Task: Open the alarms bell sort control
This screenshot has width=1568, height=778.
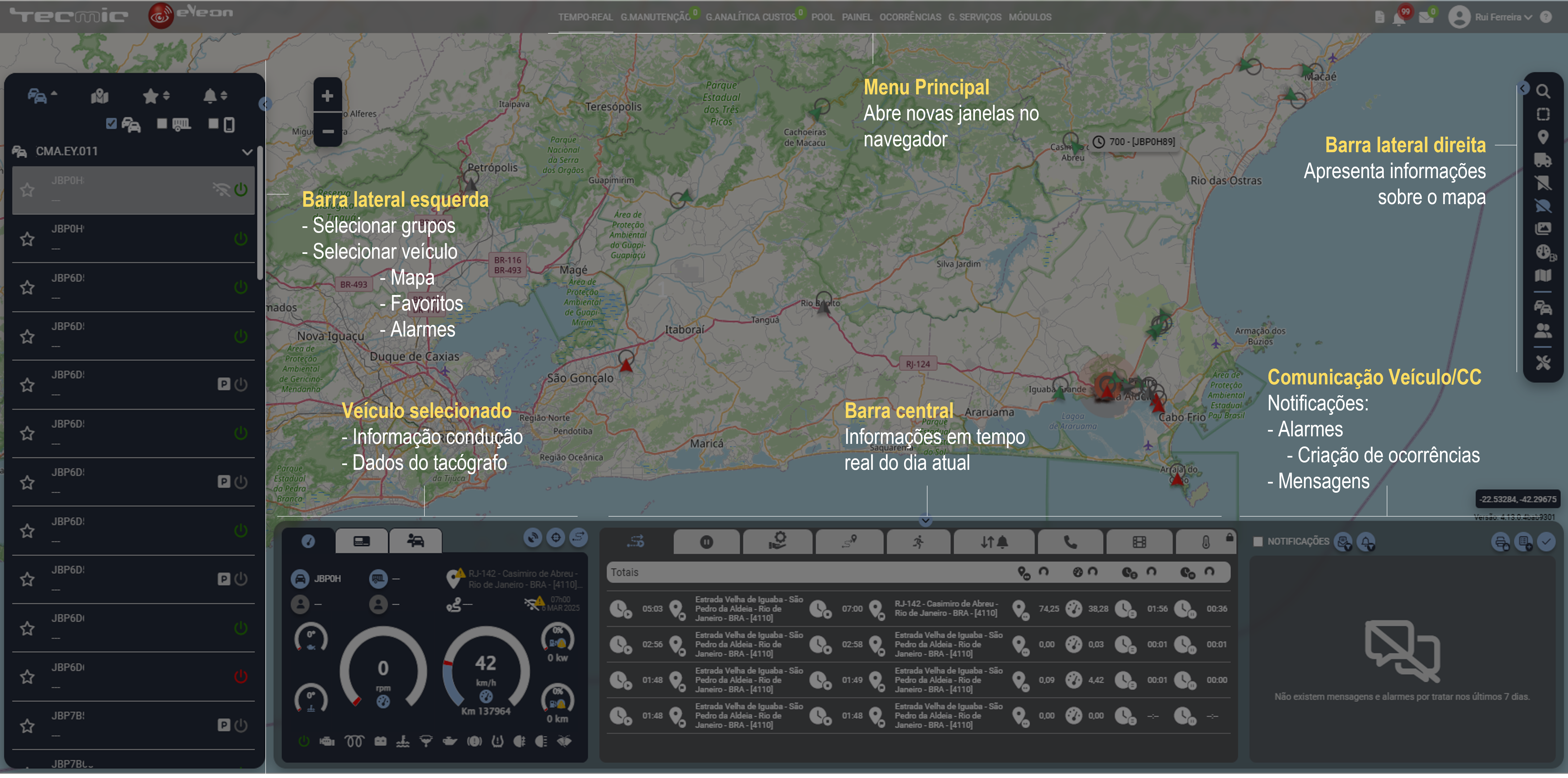Action: tap(215, 96)
